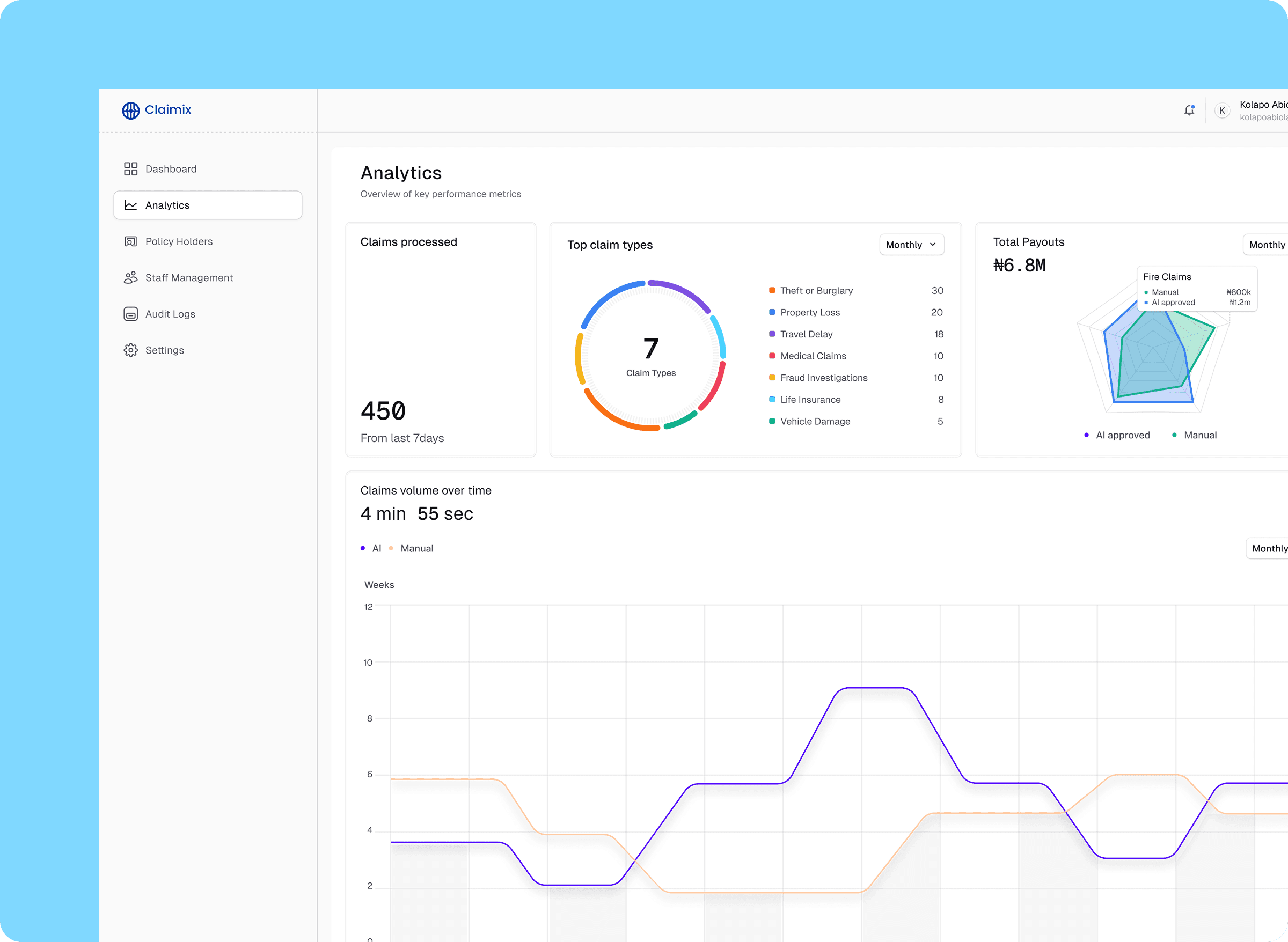This screenshot has width=1288, height=942.
Task: Click the Staff Management people icon
Action: [130, 278]
